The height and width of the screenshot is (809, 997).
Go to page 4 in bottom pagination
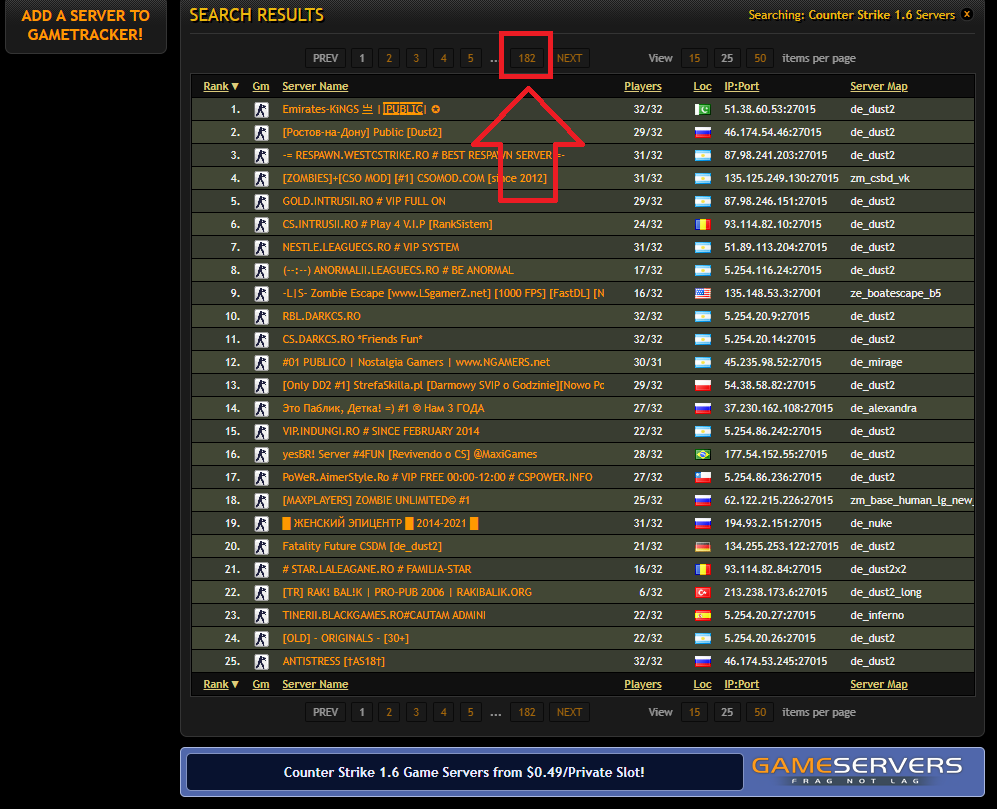click(443, 712)
